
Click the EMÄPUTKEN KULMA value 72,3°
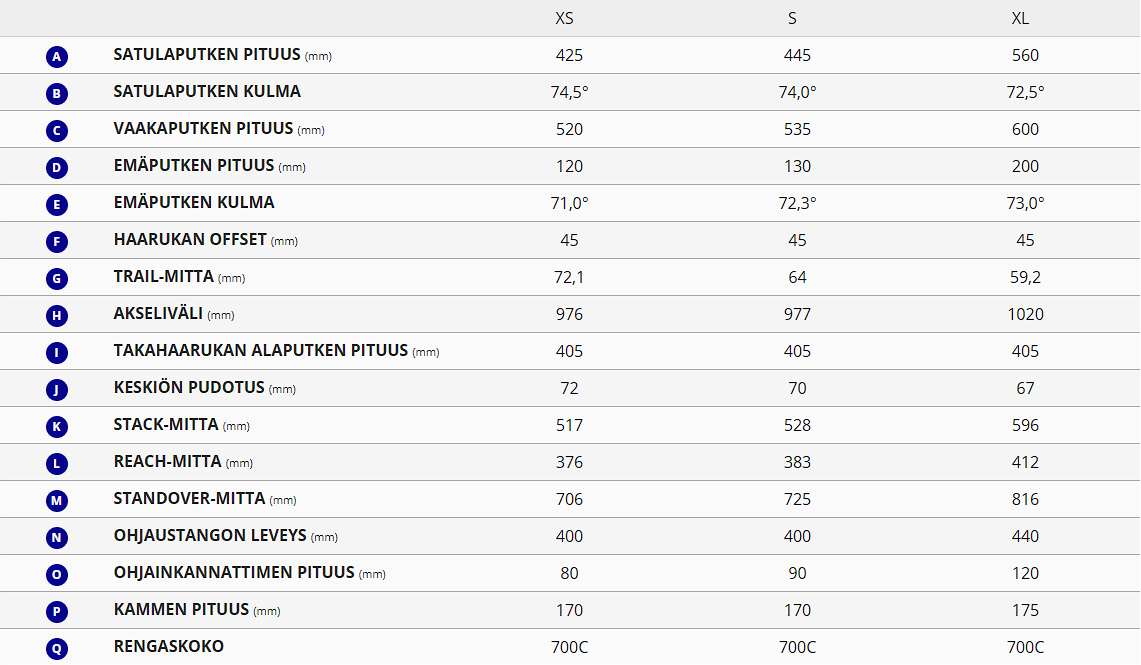click(x=797, y=203)
